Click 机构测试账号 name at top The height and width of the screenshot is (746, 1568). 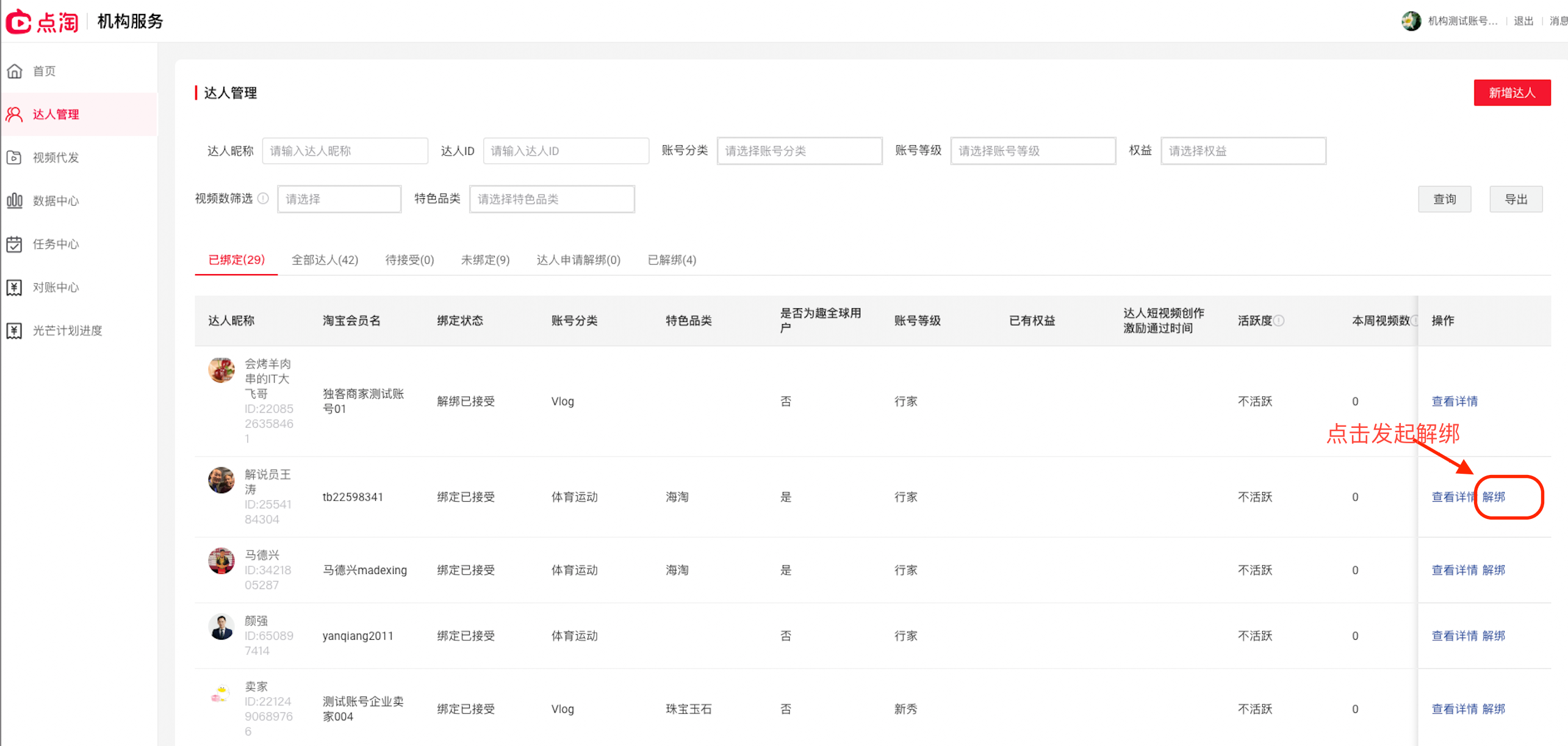[1462, 21]
